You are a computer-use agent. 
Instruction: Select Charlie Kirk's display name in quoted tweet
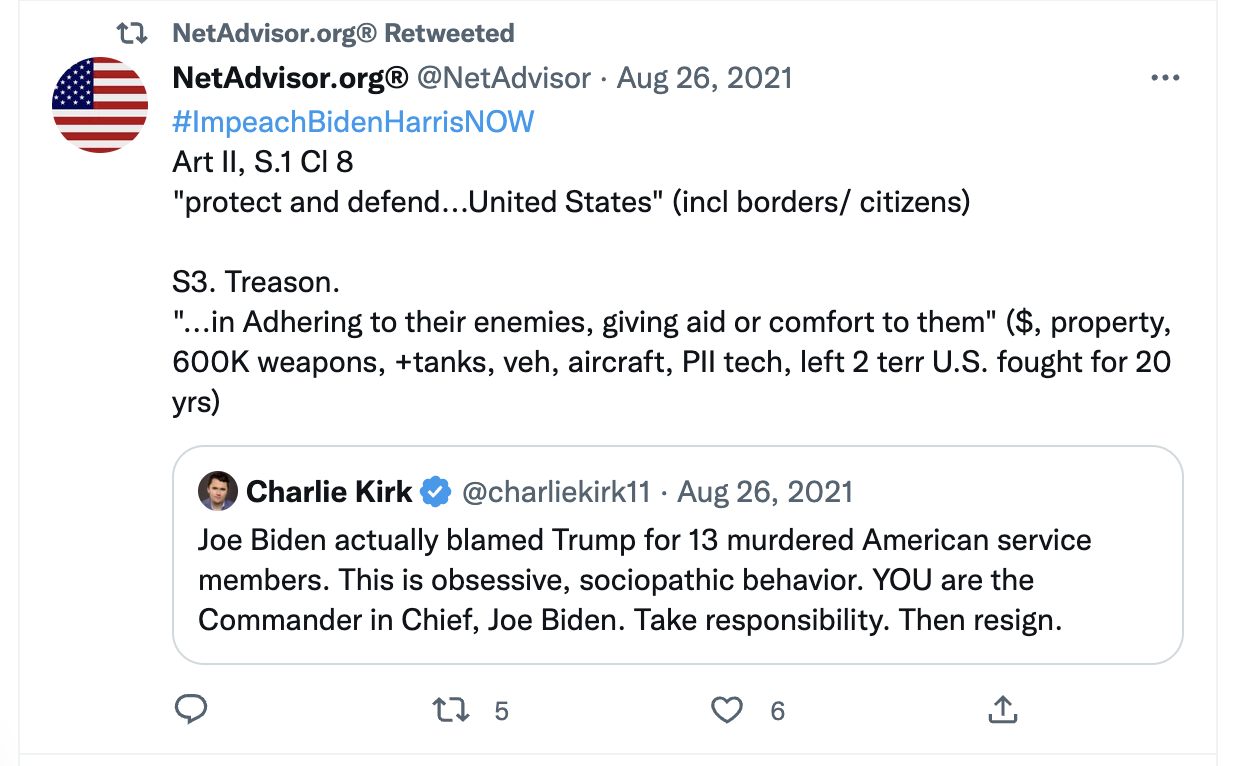330,491
